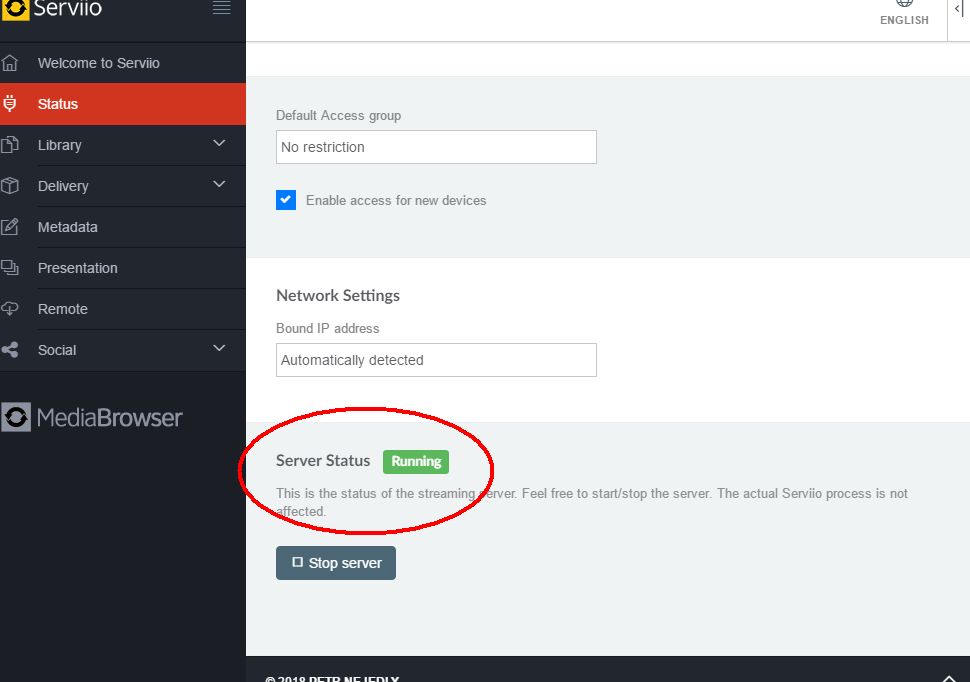Click the Server Status heading
Image resolution: width=970 pixels, height=682 pixels.
[323, 460]
